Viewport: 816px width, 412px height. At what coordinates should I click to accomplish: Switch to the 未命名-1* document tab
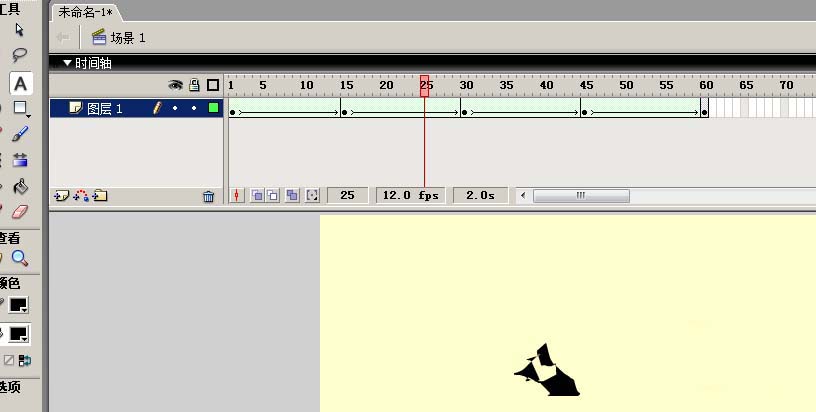pyautogui.click(x=85, y=12)
